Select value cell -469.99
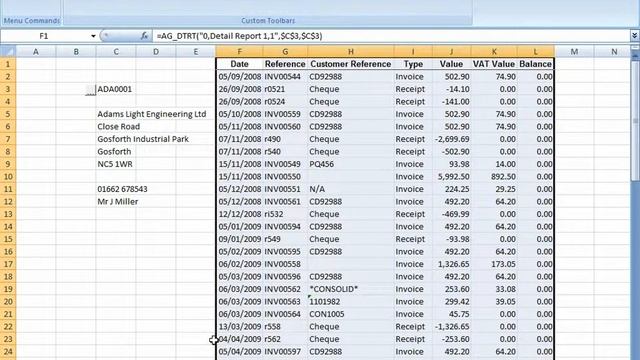Viewport: 640px width, 360px height. pyautogui.click(x=451, y=214)
